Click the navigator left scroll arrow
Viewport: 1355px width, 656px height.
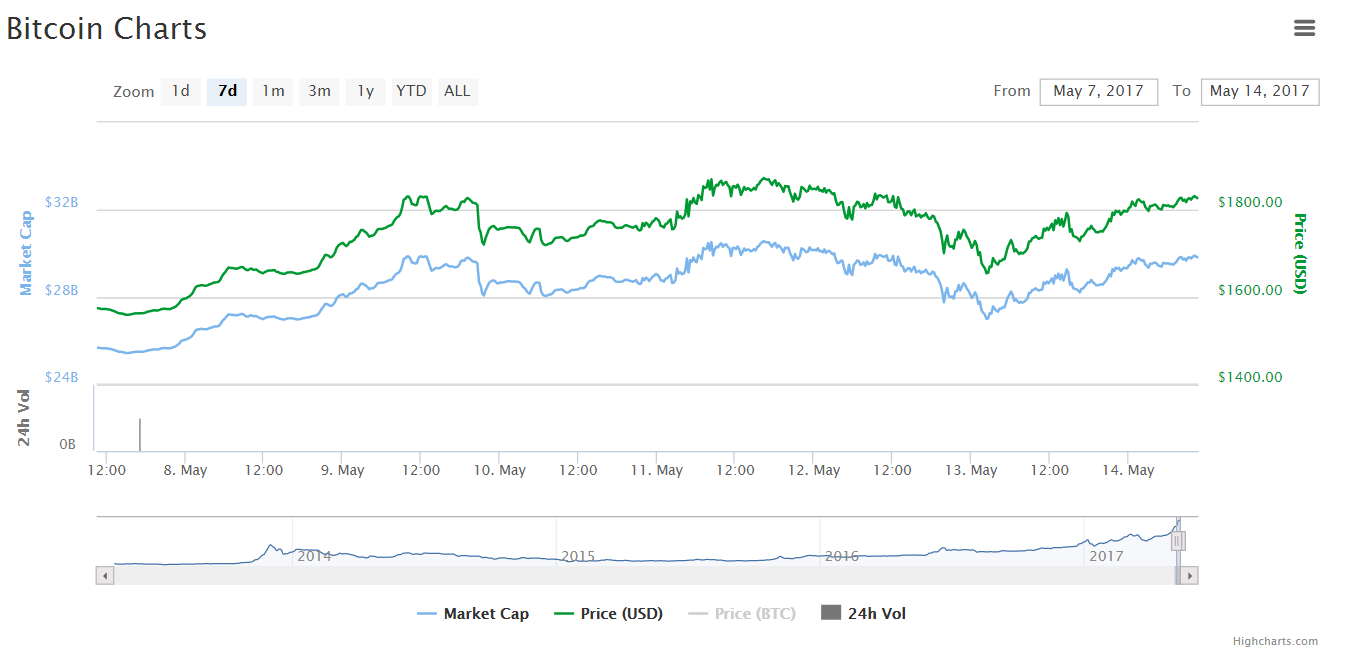coord(104,575)
